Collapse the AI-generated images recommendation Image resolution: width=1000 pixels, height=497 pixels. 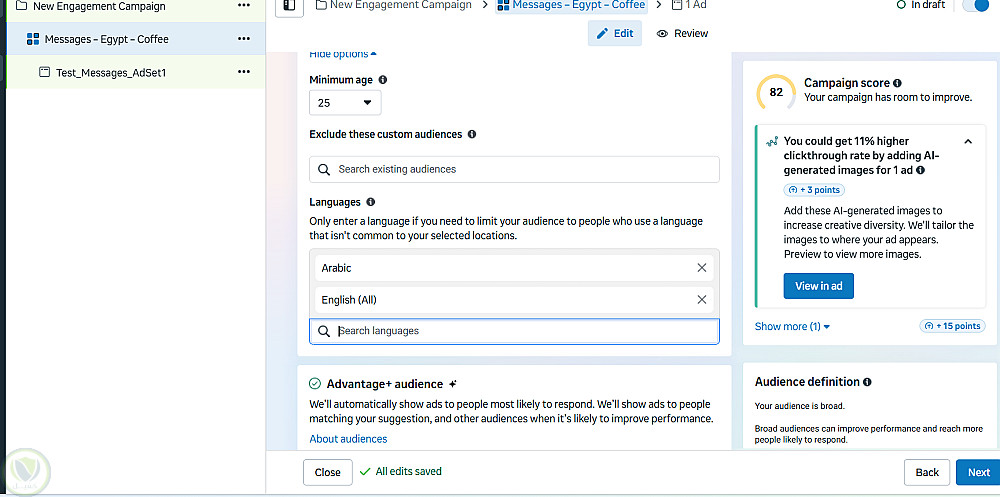click(968, 142)
